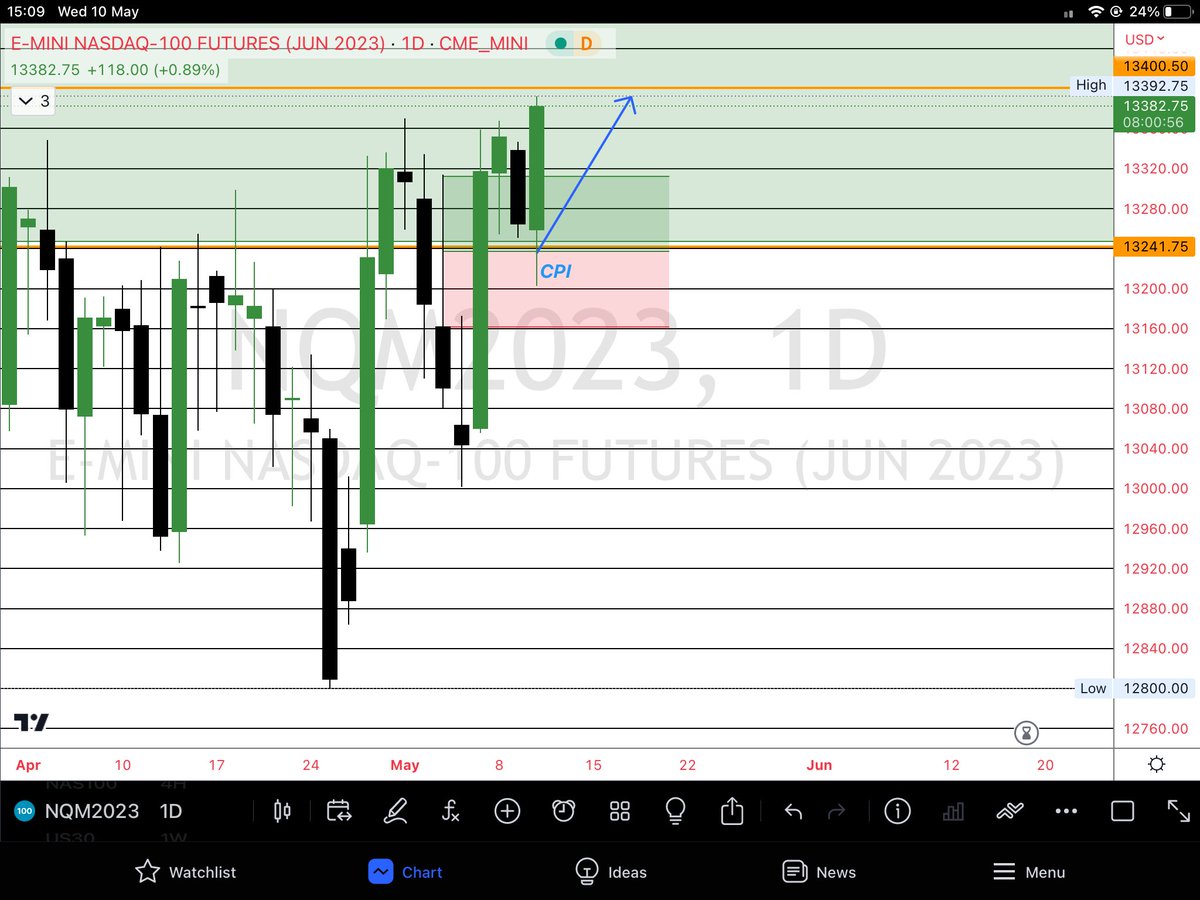1200x900 pixels.
Task: Add symbol with the plus circle icon
Action: pyautogui.click(x=507, y=811)
